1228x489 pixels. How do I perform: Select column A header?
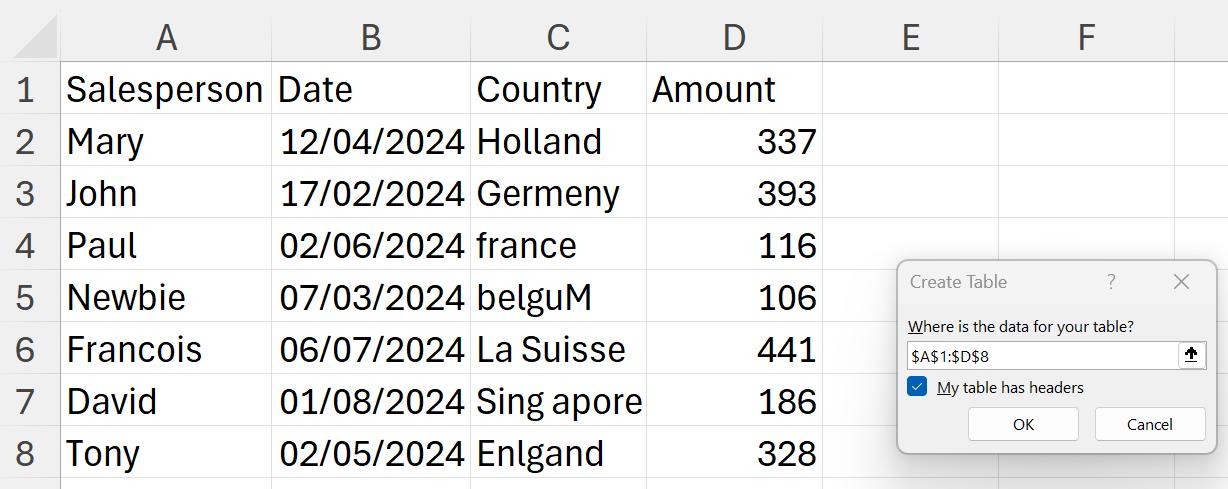point(166,38)
